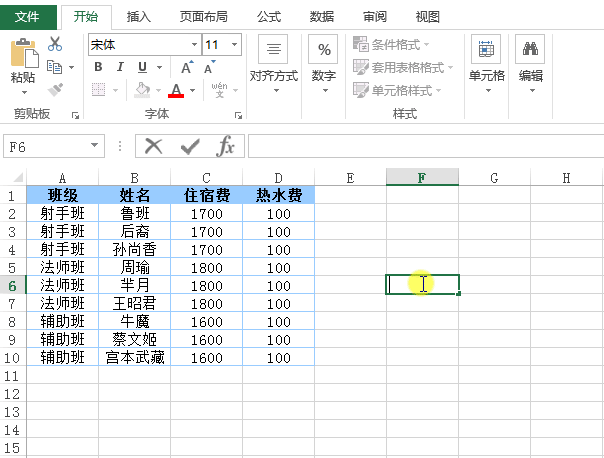This screenshot has width=604, height=458.
Task: Select header cell 班级
Action: pyautogui.click(x=62, y=195)
